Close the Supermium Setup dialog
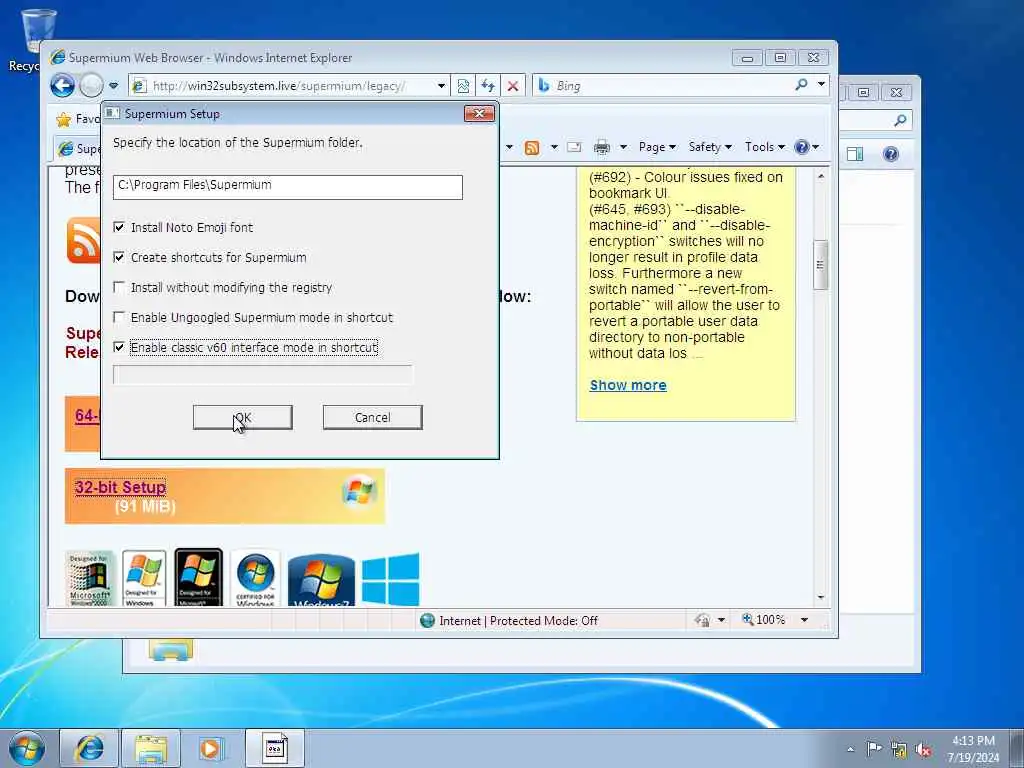The image size is (1024, 768). 479,114
